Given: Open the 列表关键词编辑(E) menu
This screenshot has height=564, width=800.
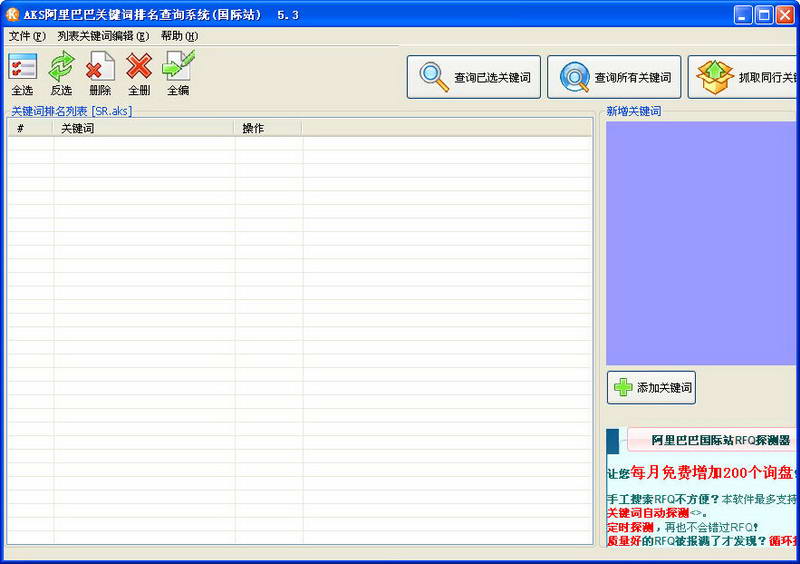Looking at the screenshot, I should click(x=103, y=36).
